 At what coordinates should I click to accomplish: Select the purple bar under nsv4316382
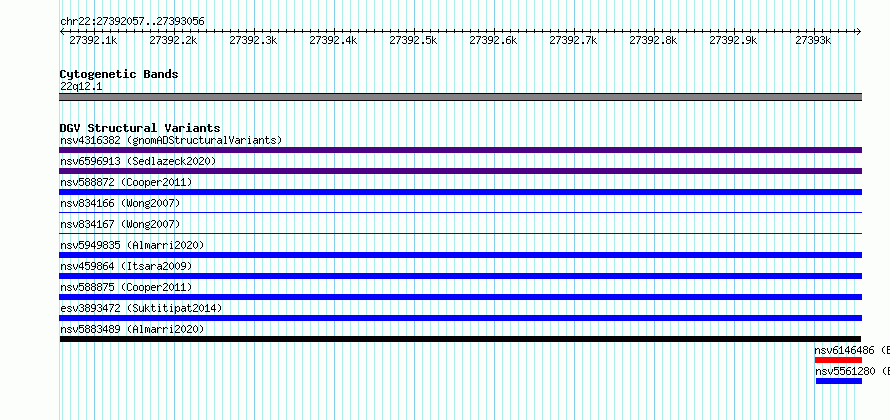coord(460,150)
